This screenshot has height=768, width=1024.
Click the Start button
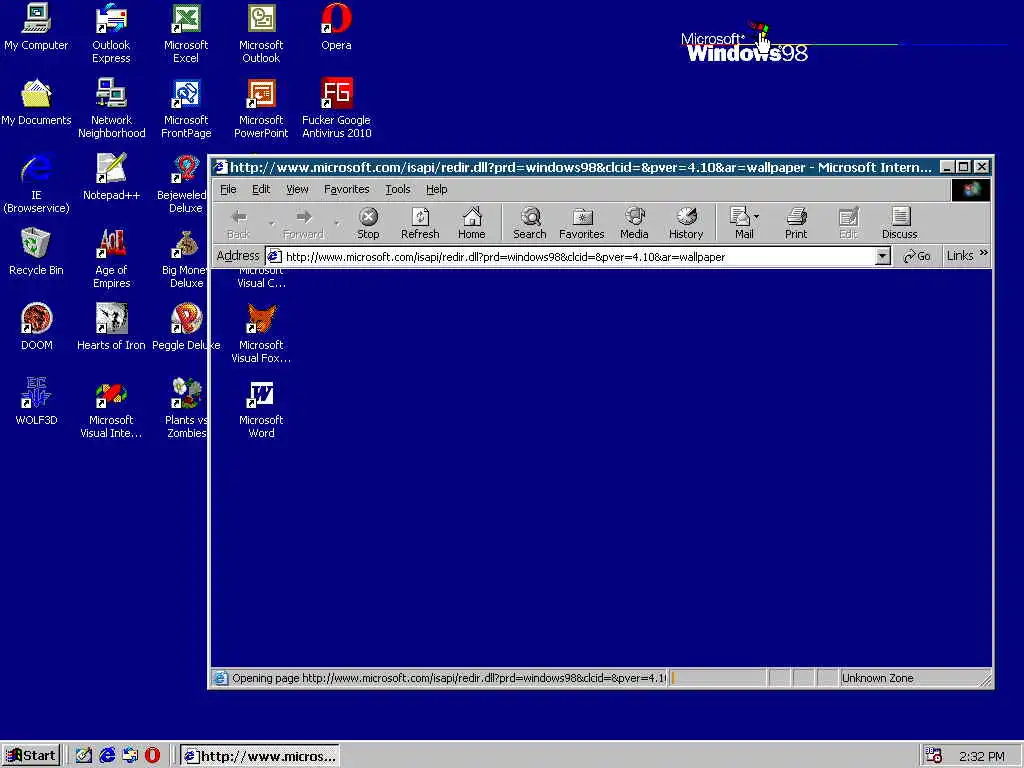tap(31, 756)
